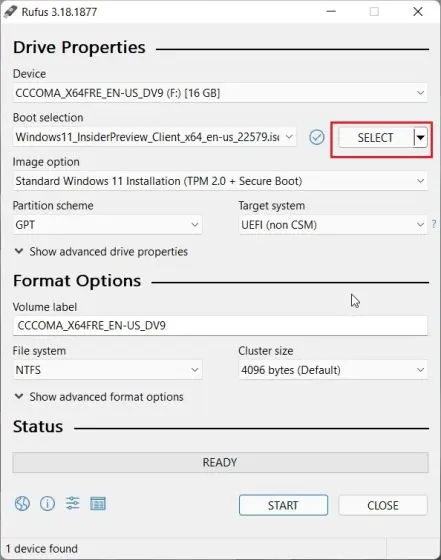The image size is (441, 560).
Task: Click the Rufus 3.18.1877 title text
Action: (x=59, y=12)
